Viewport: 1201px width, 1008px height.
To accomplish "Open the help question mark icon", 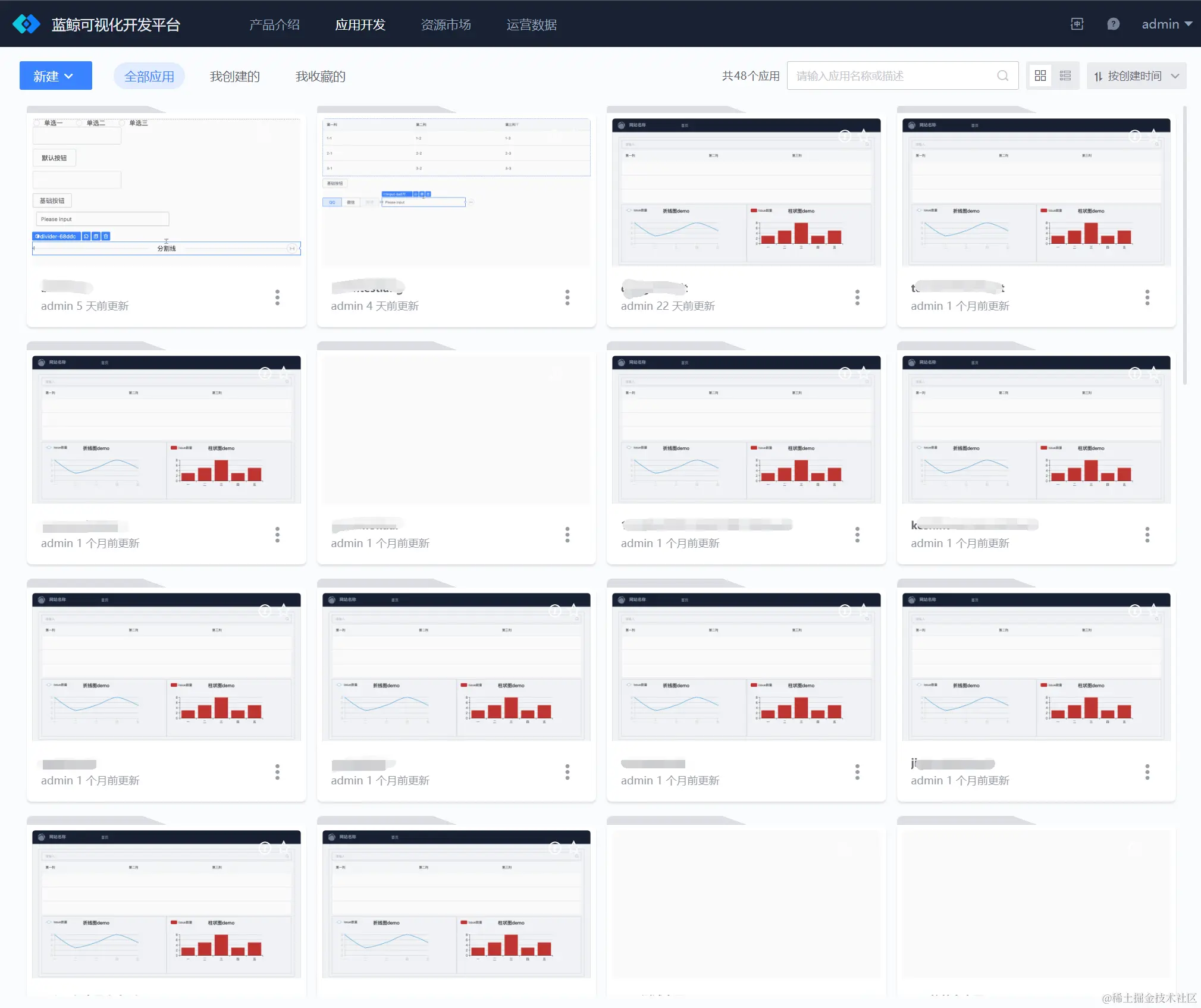I will 1113,24.
